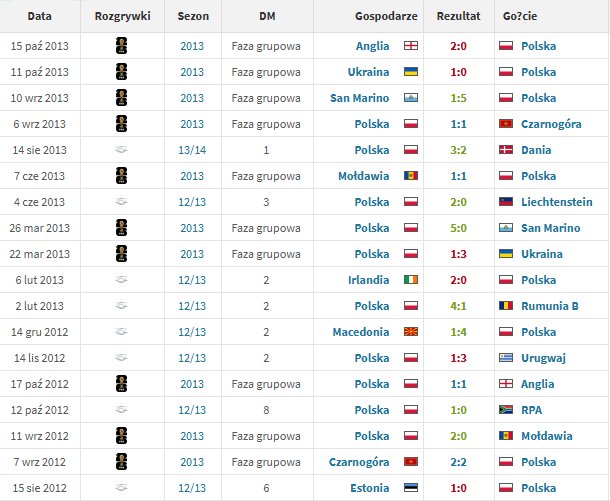
Task: Click the World Cup trophy icon in the 10 wrz 2013 row
Action: (x=122, y=98)
